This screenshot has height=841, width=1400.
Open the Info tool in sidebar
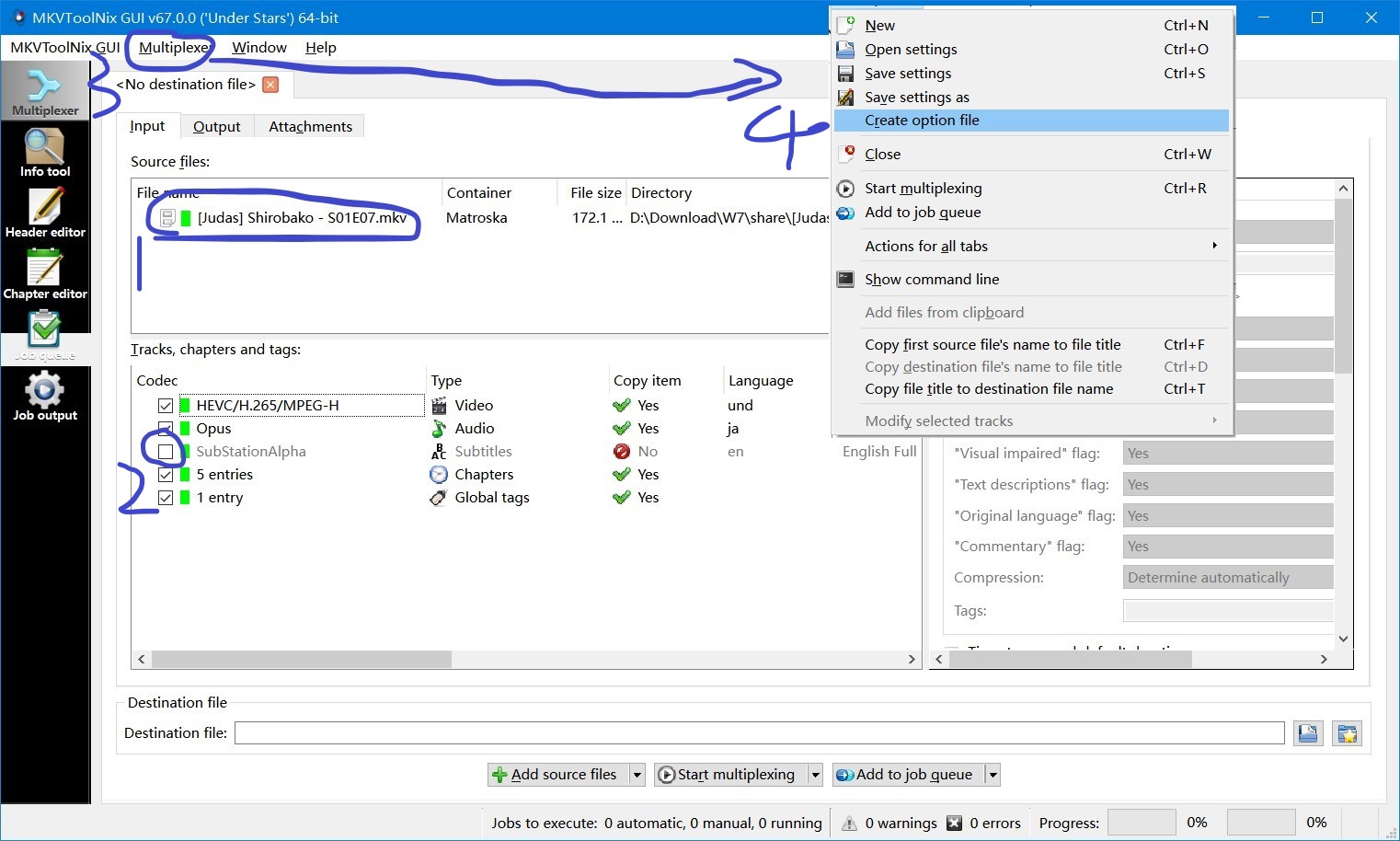click(x=44, y=153)
